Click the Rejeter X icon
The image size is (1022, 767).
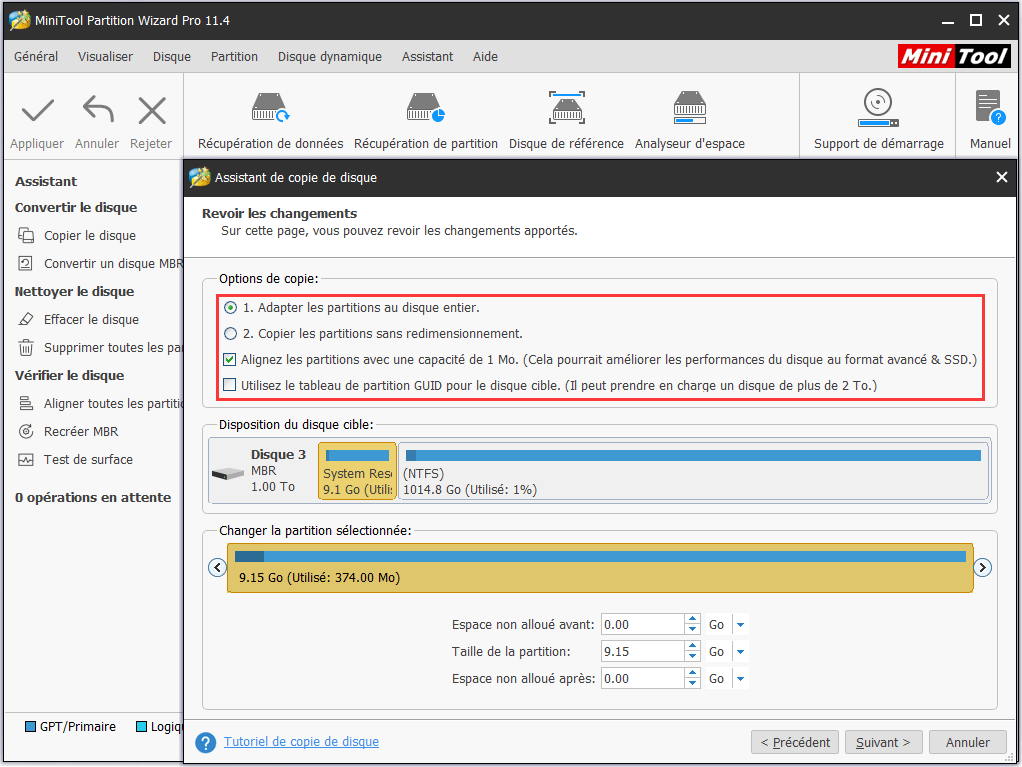click(152, 110)
